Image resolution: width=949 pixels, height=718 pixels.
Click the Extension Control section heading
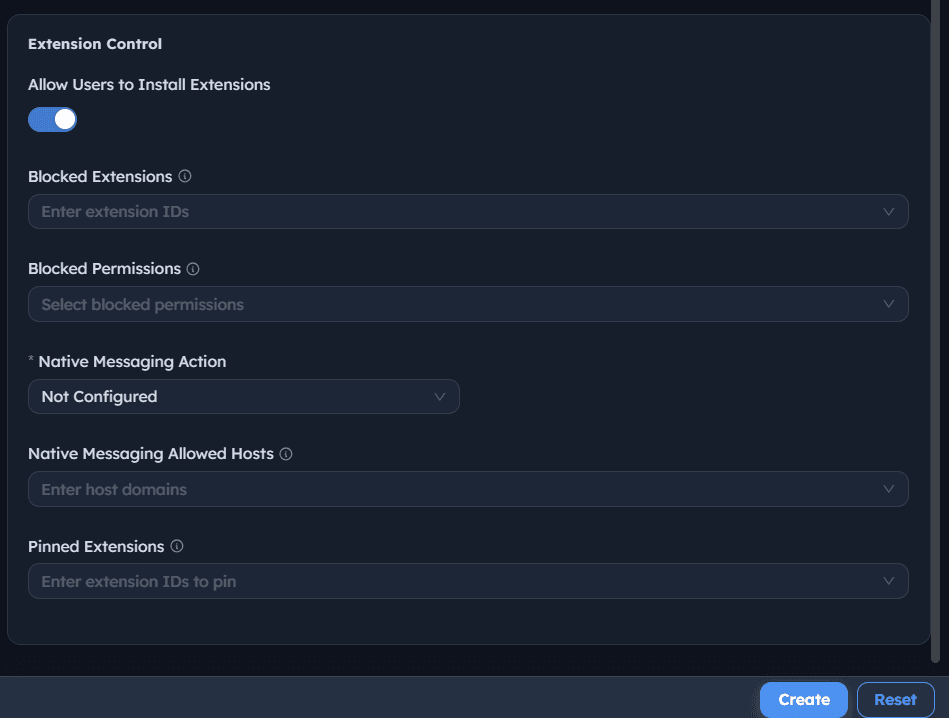pos(95,44)
